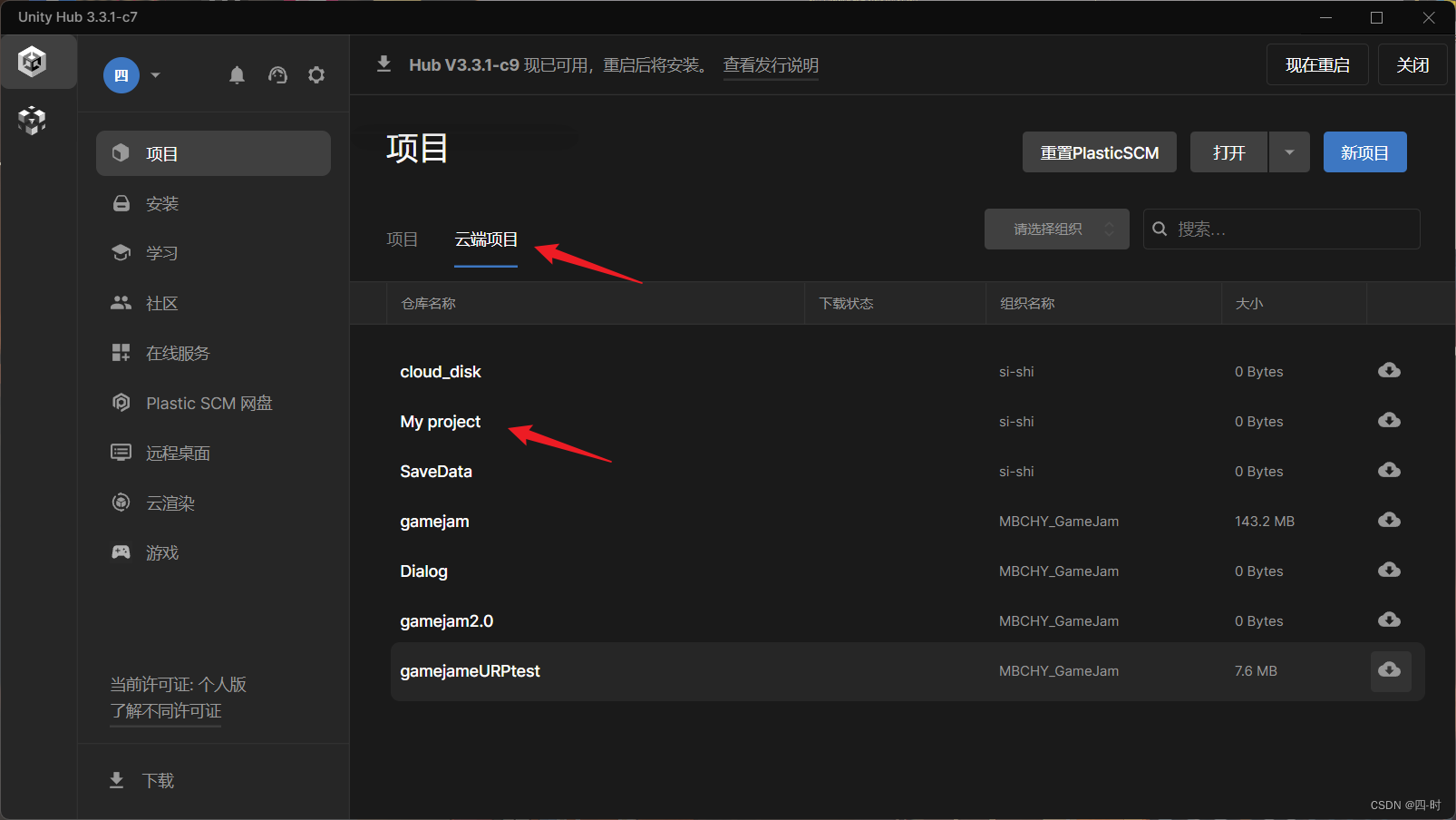1456x820 pixels.
Task: Click the project search field
Action: coord(1282,229)
